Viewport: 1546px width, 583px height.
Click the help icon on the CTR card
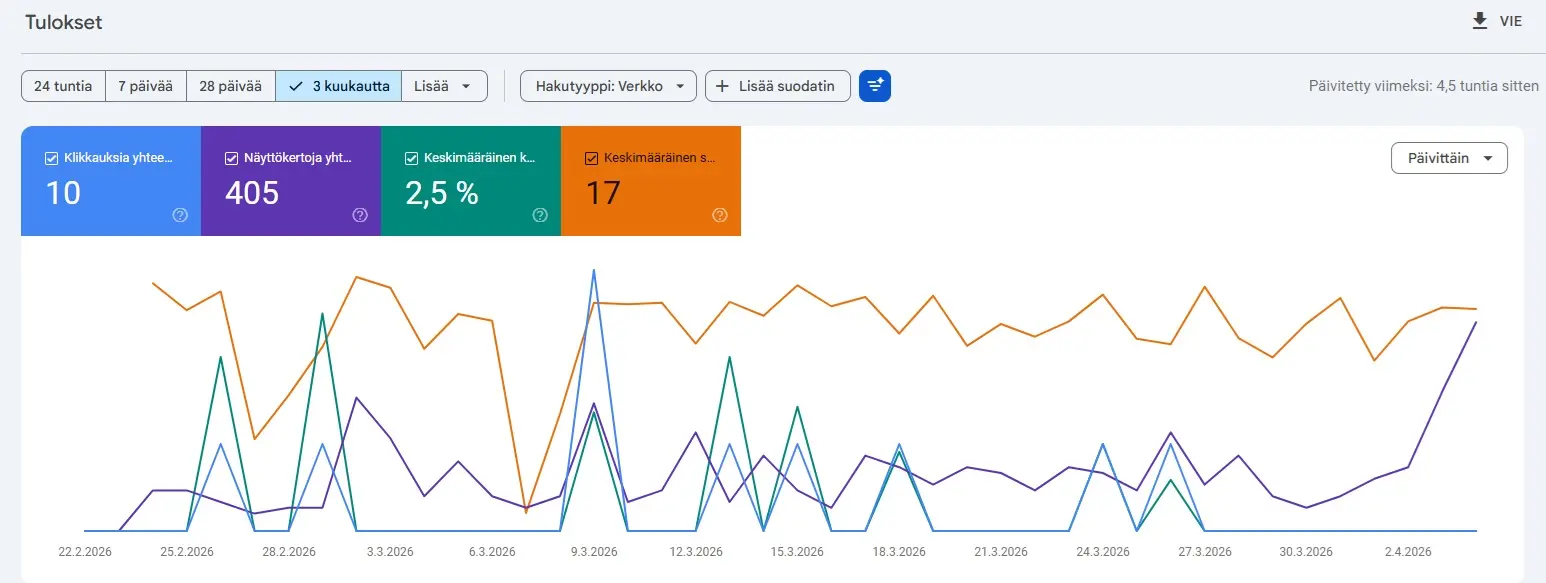540,214
